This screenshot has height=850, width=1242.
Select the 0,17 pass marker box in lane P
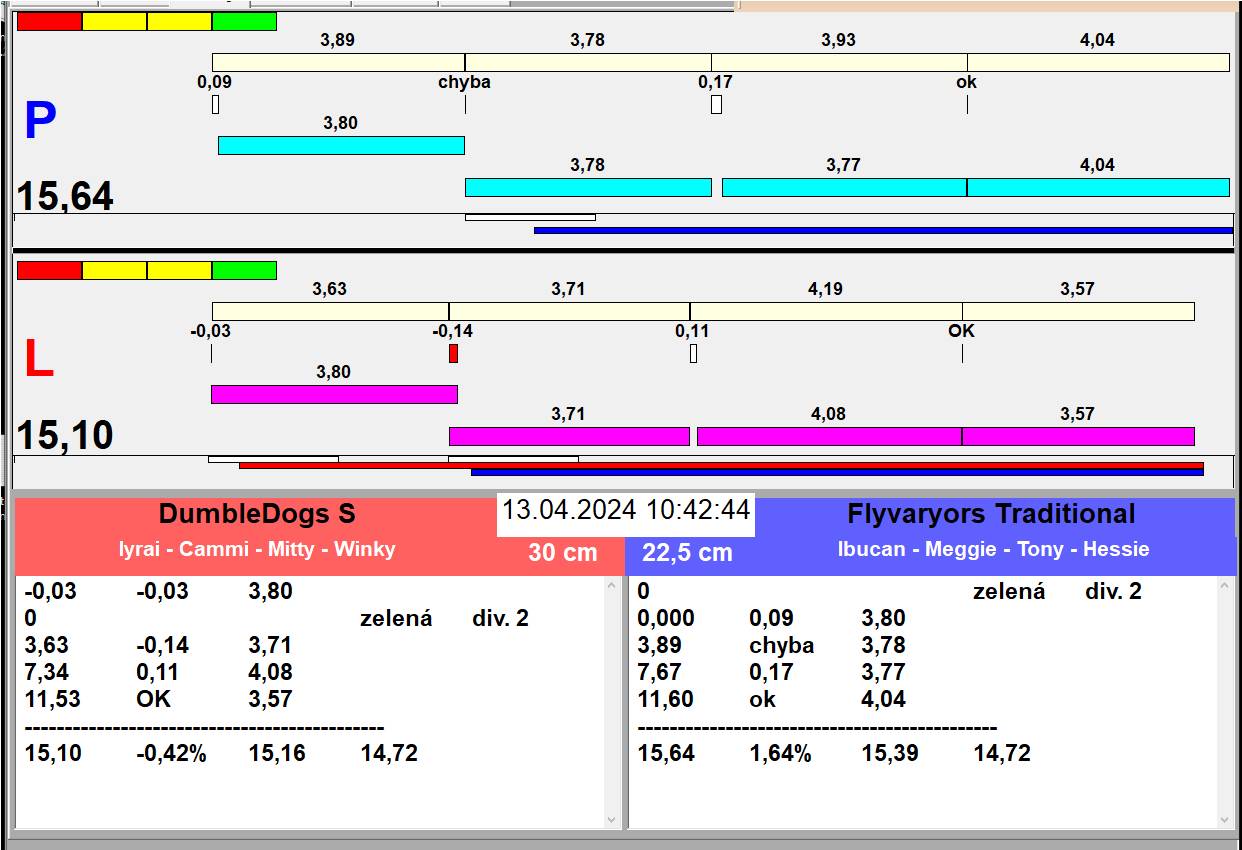point(716,104)
